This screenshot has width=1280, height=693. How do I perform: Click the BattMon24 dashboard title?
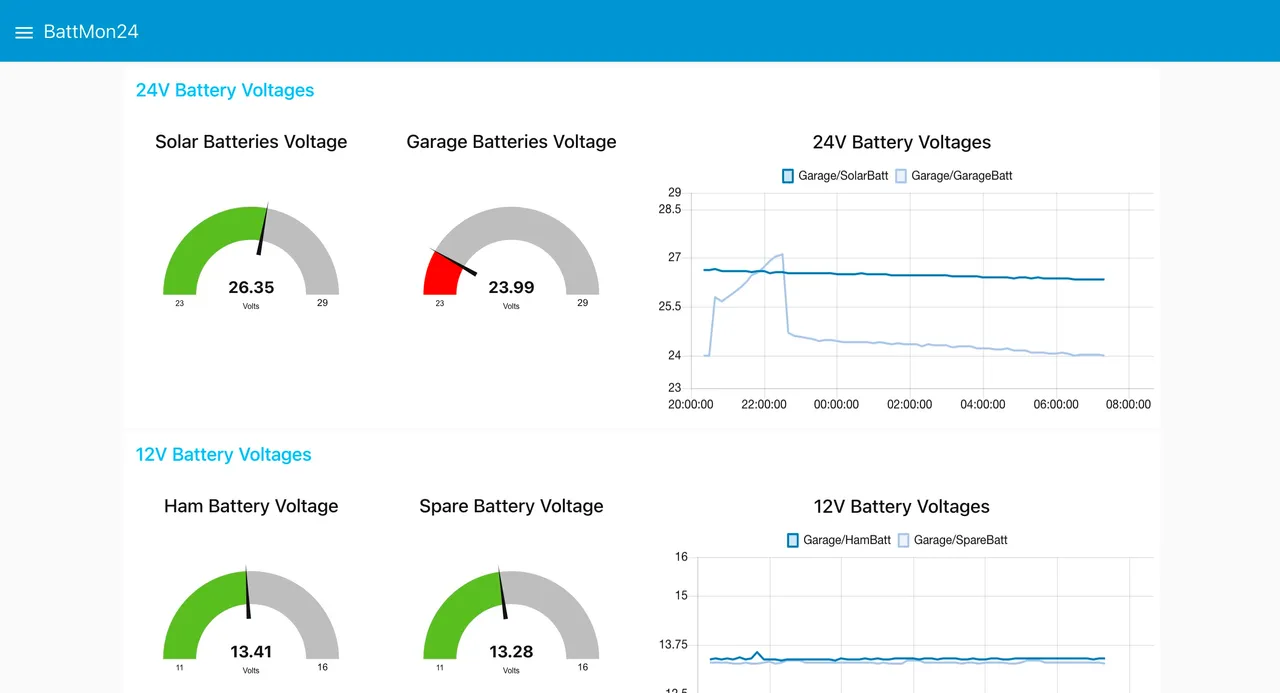[91, 32]
